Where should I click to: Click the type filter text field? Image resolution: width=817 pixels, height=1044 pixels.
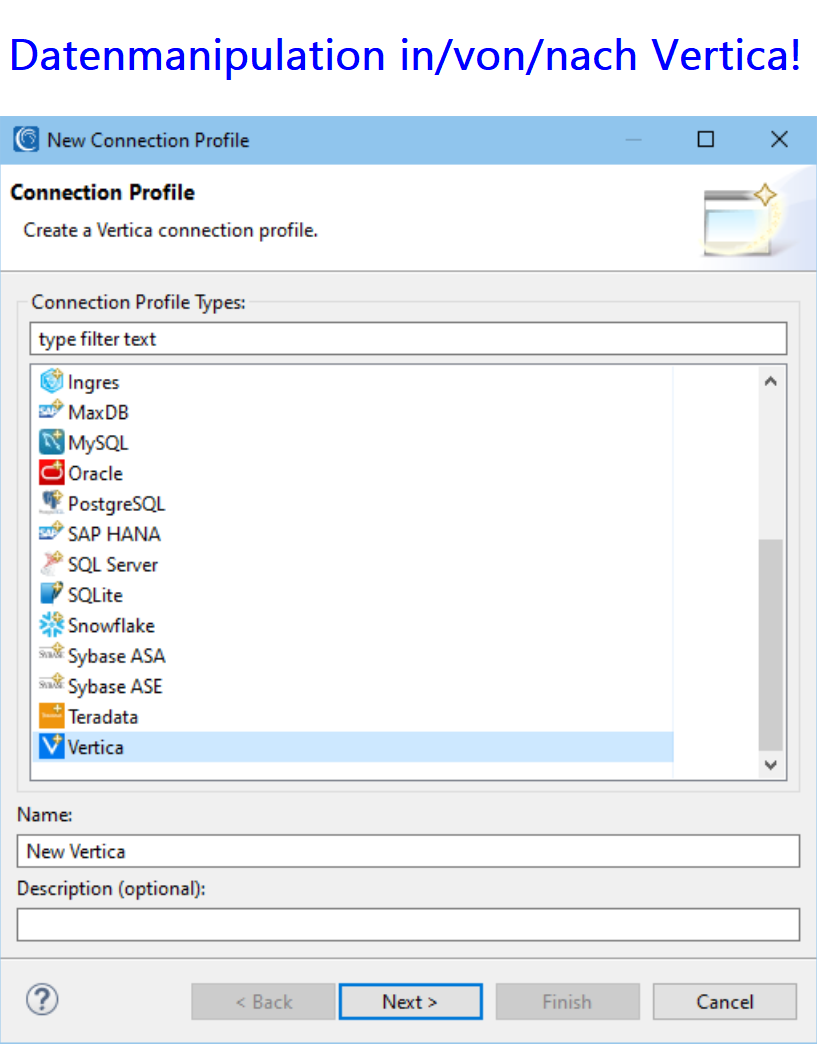pyautogui.click(x=408, y=339)
